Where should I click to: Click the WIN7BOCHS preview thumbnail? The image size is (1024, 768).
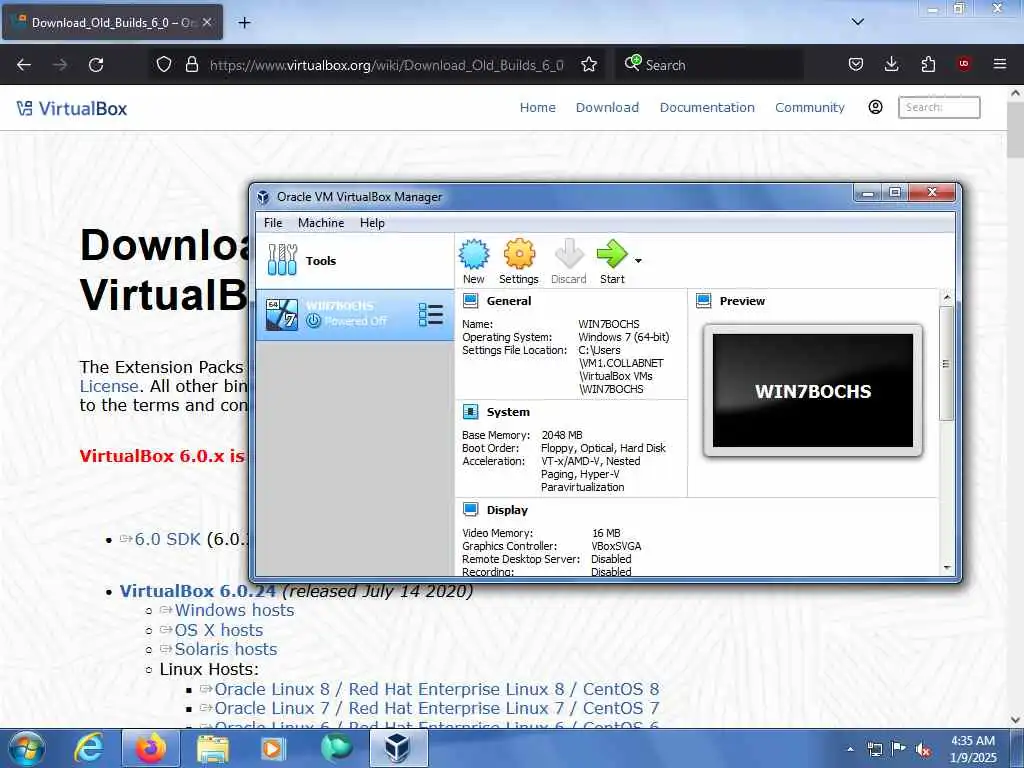tap(813, 391)
